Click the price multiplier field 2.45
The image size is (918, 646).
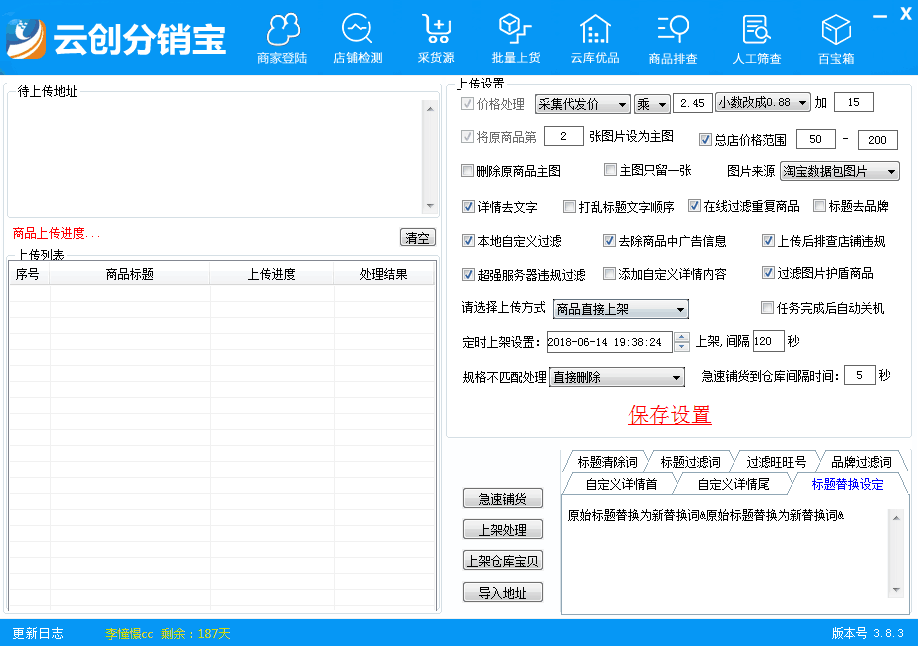click(693, 103)
